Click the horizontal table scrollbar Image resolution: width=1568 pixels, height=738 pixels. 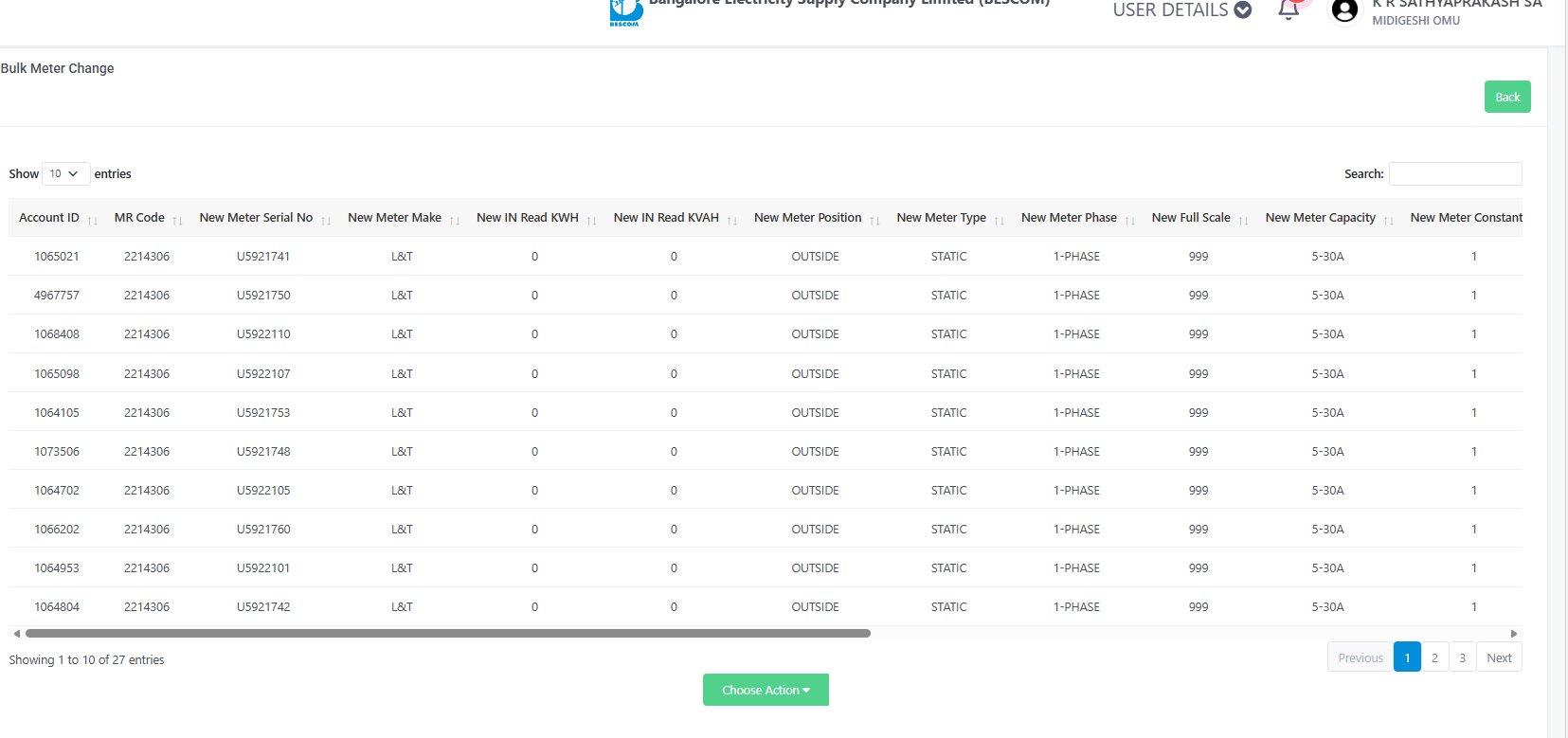[x=447, y=634]
